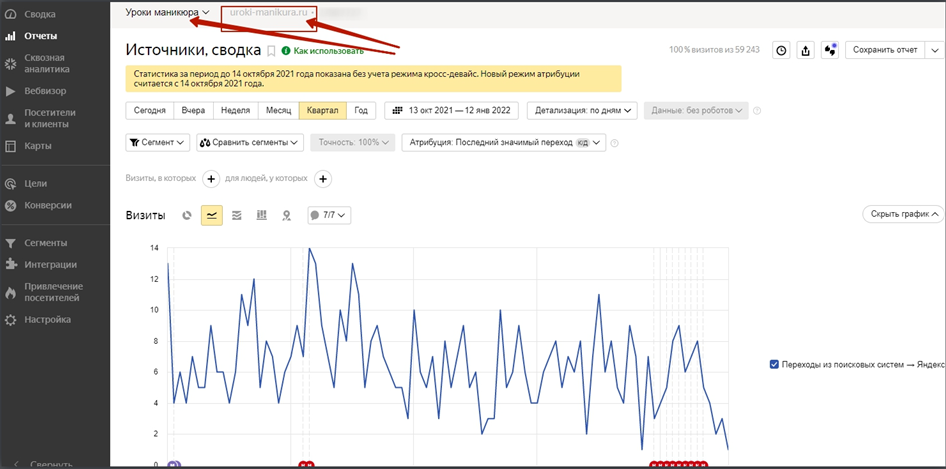Activate the line chart view toggle

tap(212, 215)
